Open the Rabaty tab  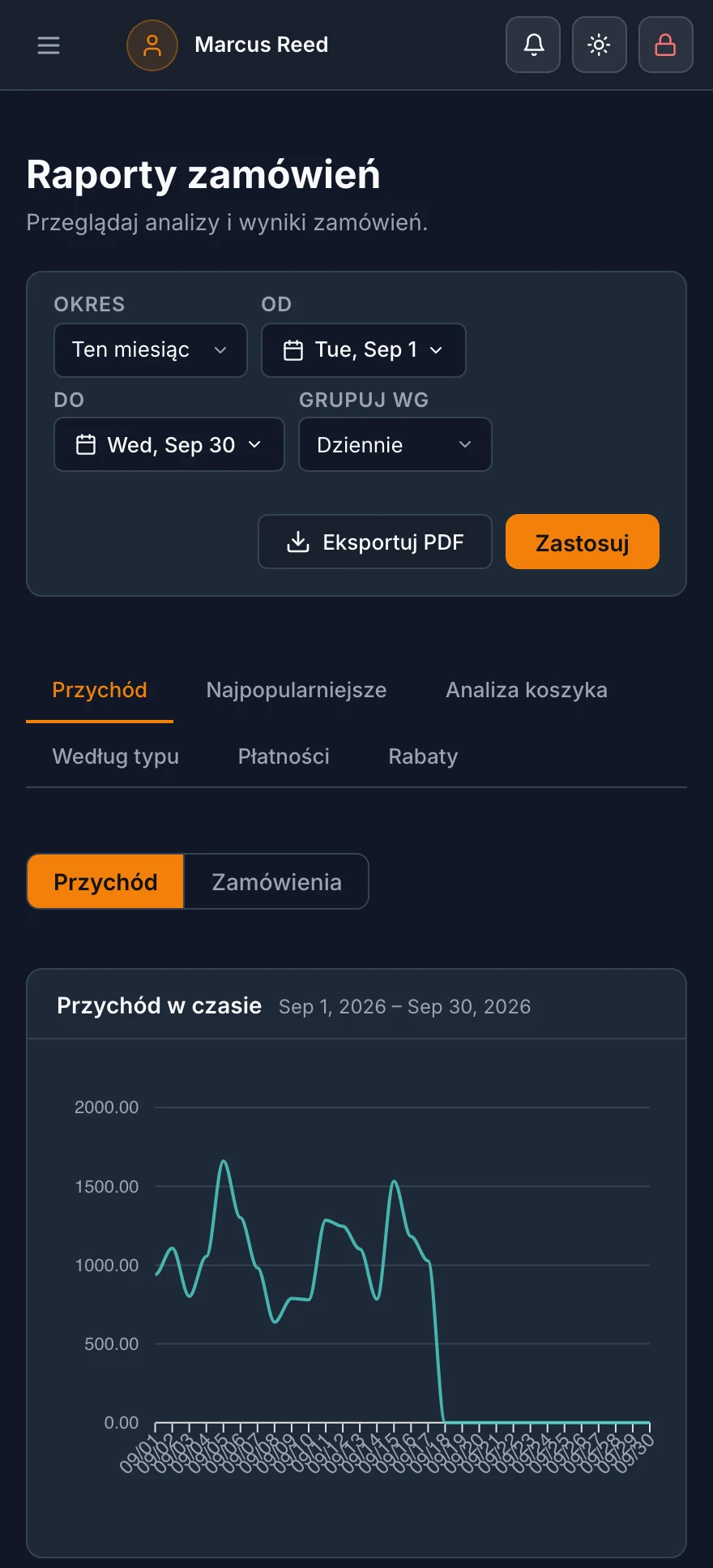click(423, 756)
